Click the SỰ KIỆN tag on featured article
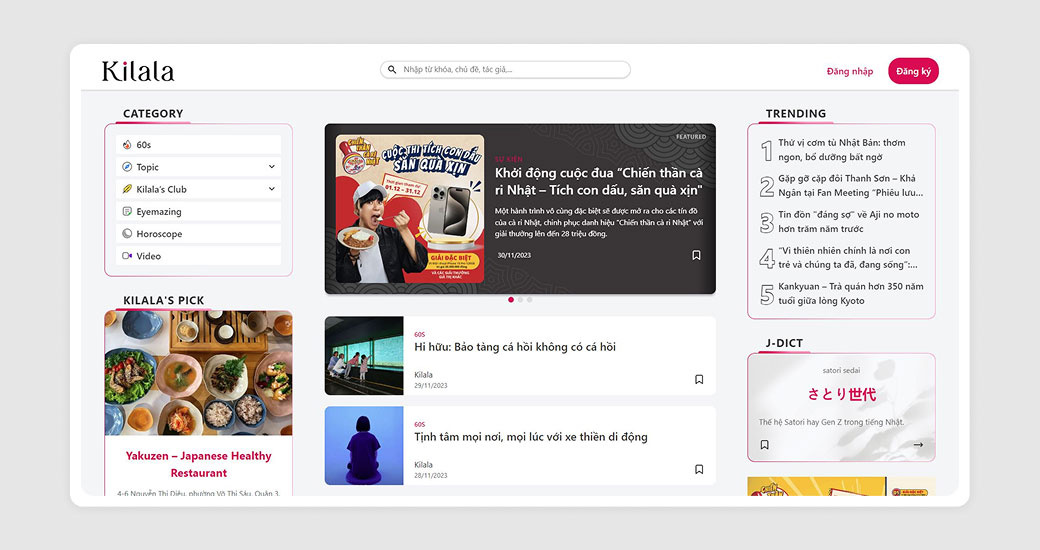This screenshot has width=1040, height=550. click(509, 159)
